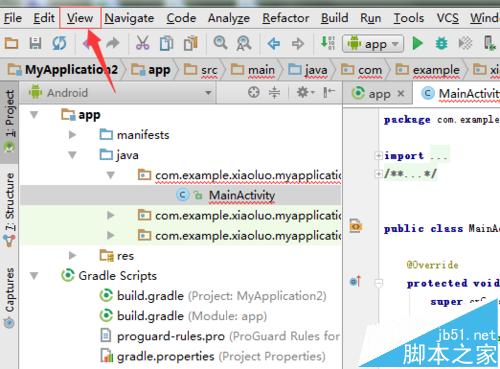Click the Run with coverage icon

pos(465,43)
